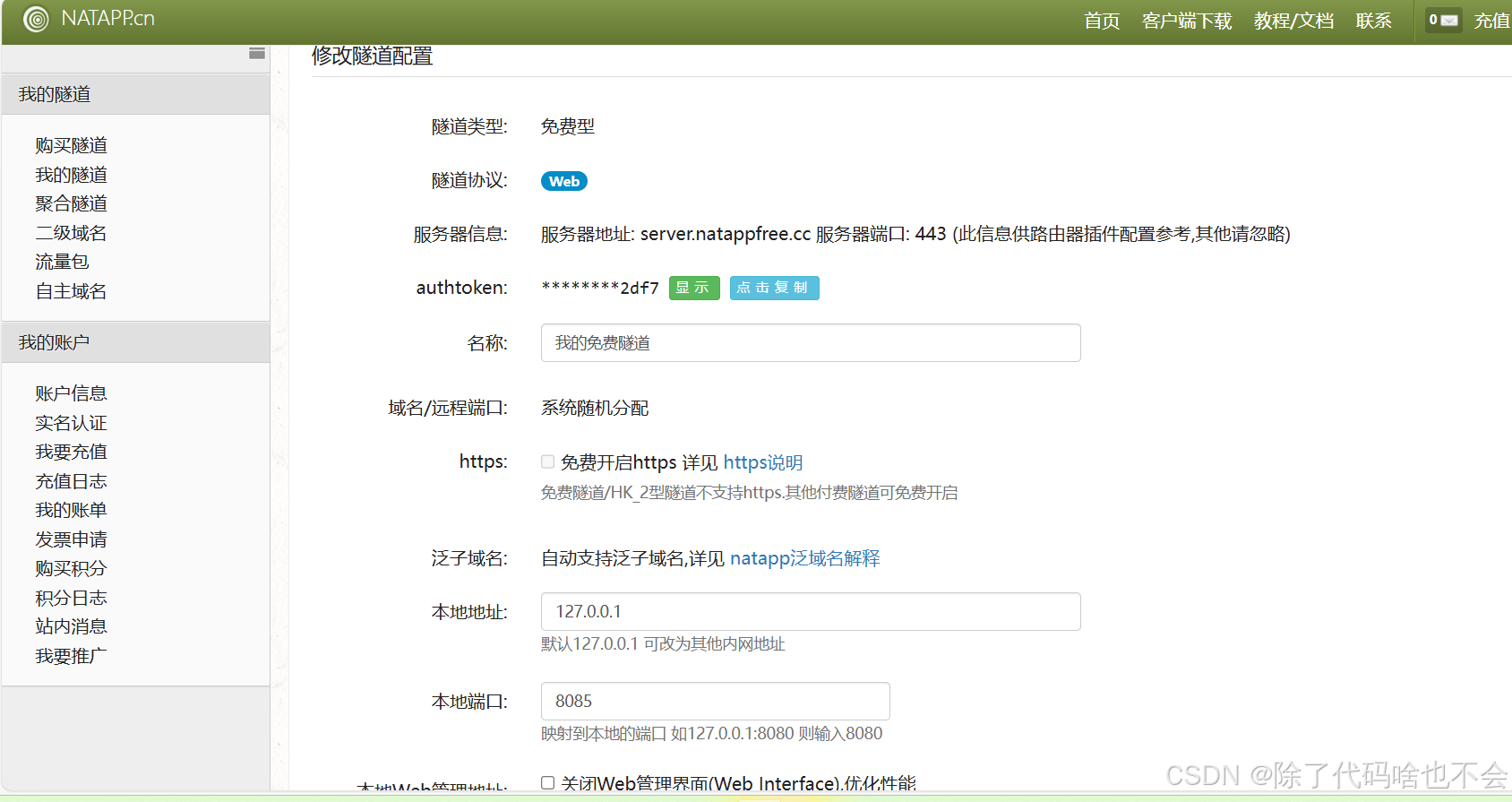This screenshot has width=1512, height=802.
Task: Open 我的账单 in the sidebar
Action: point(72,510)
